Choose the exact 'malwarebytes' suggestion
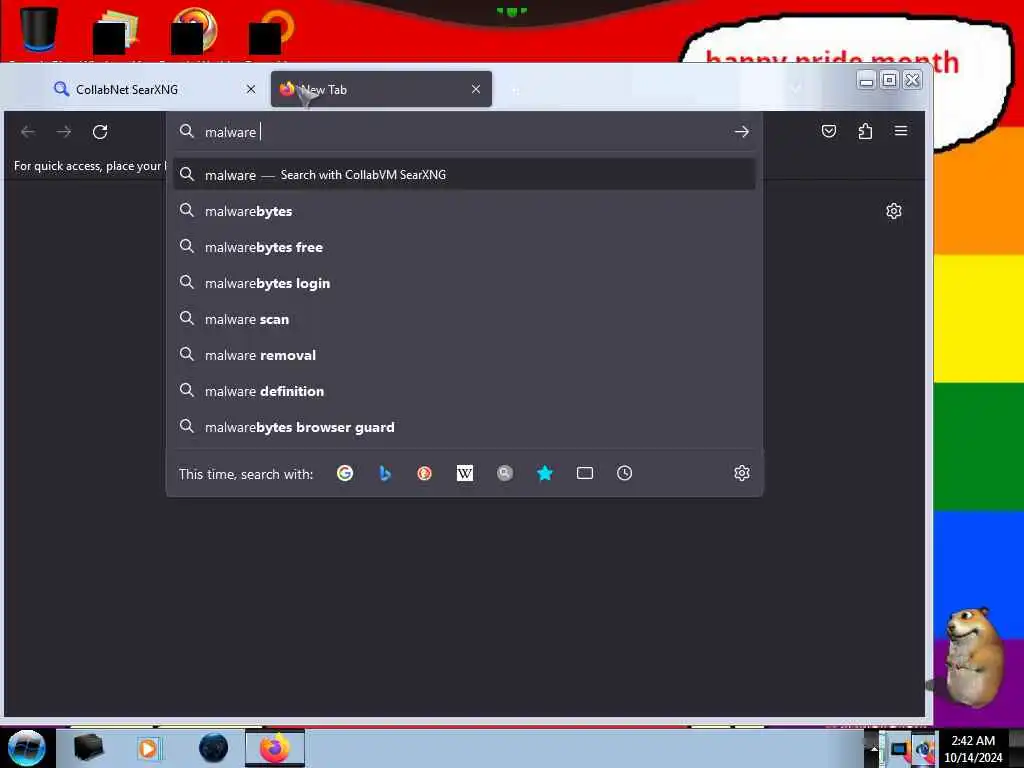The width and height of the screenshot is (1024, 768). (x=464, y=211)
